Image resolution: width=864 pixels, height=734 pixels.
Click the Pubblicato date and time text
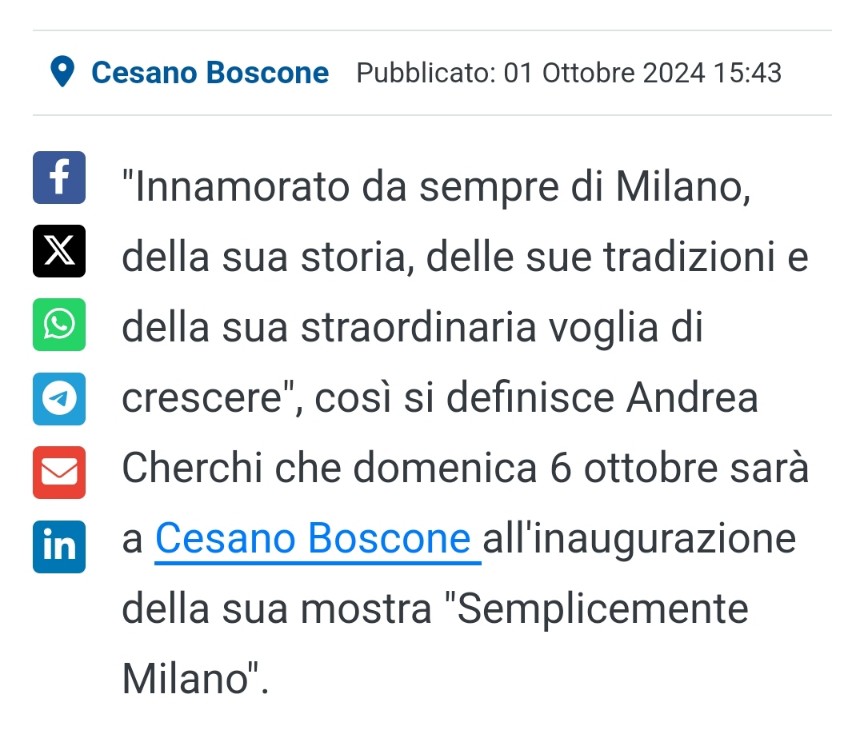pyautogui.click(x=569, y=73)
